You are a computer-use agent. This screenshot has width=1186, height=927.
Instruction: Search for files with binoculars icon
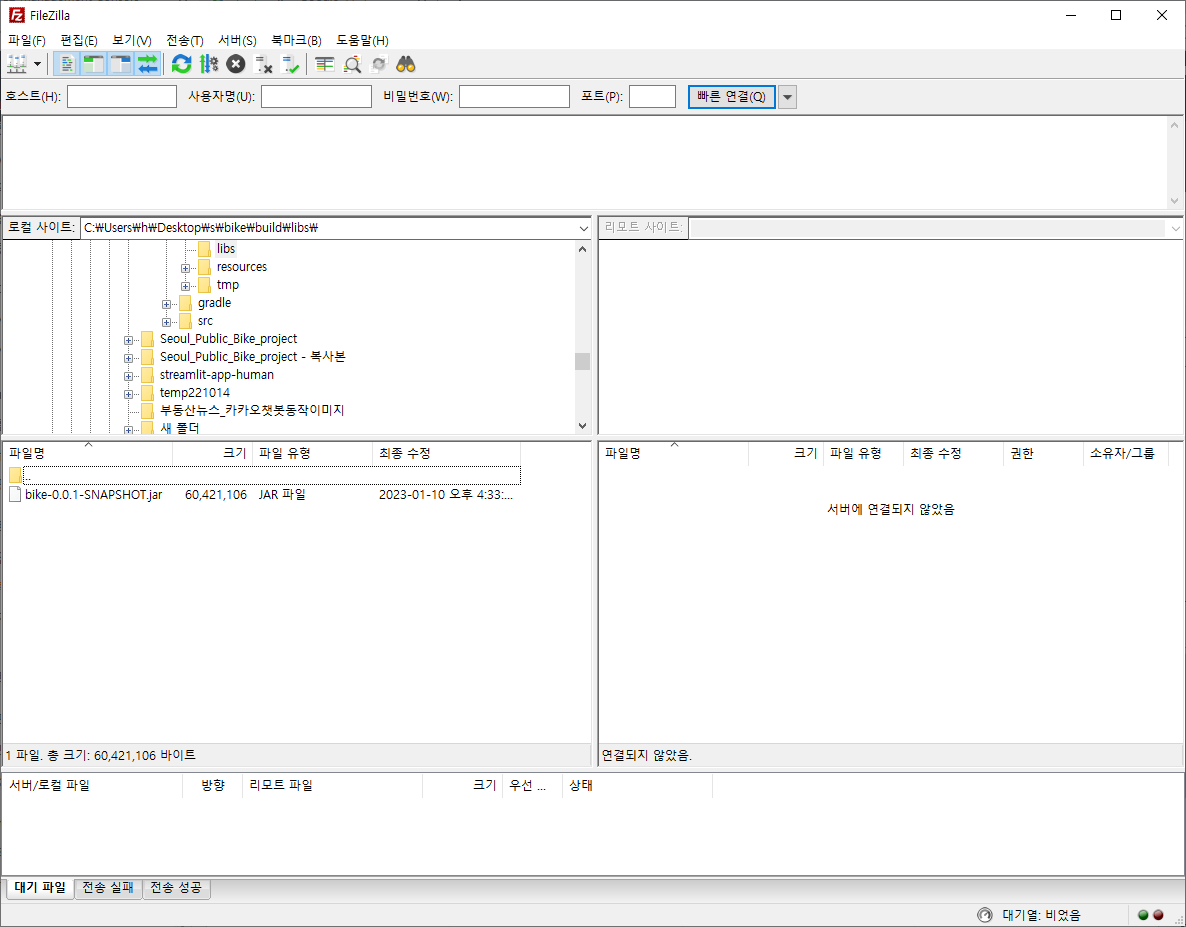[x=406, y=64]
